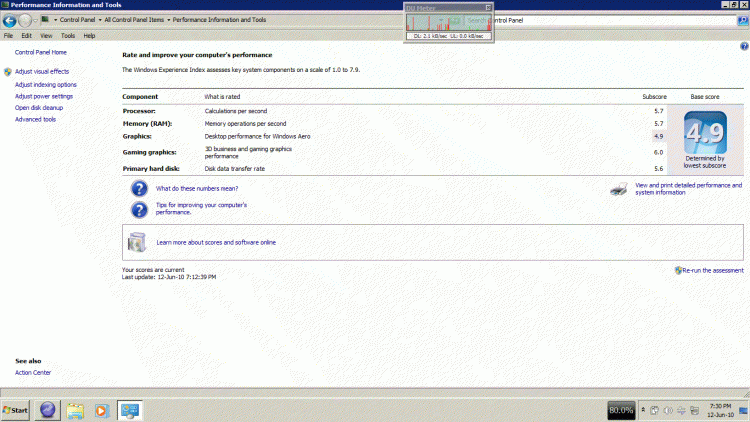Select the Primary hard disk row

coord(394,169)
